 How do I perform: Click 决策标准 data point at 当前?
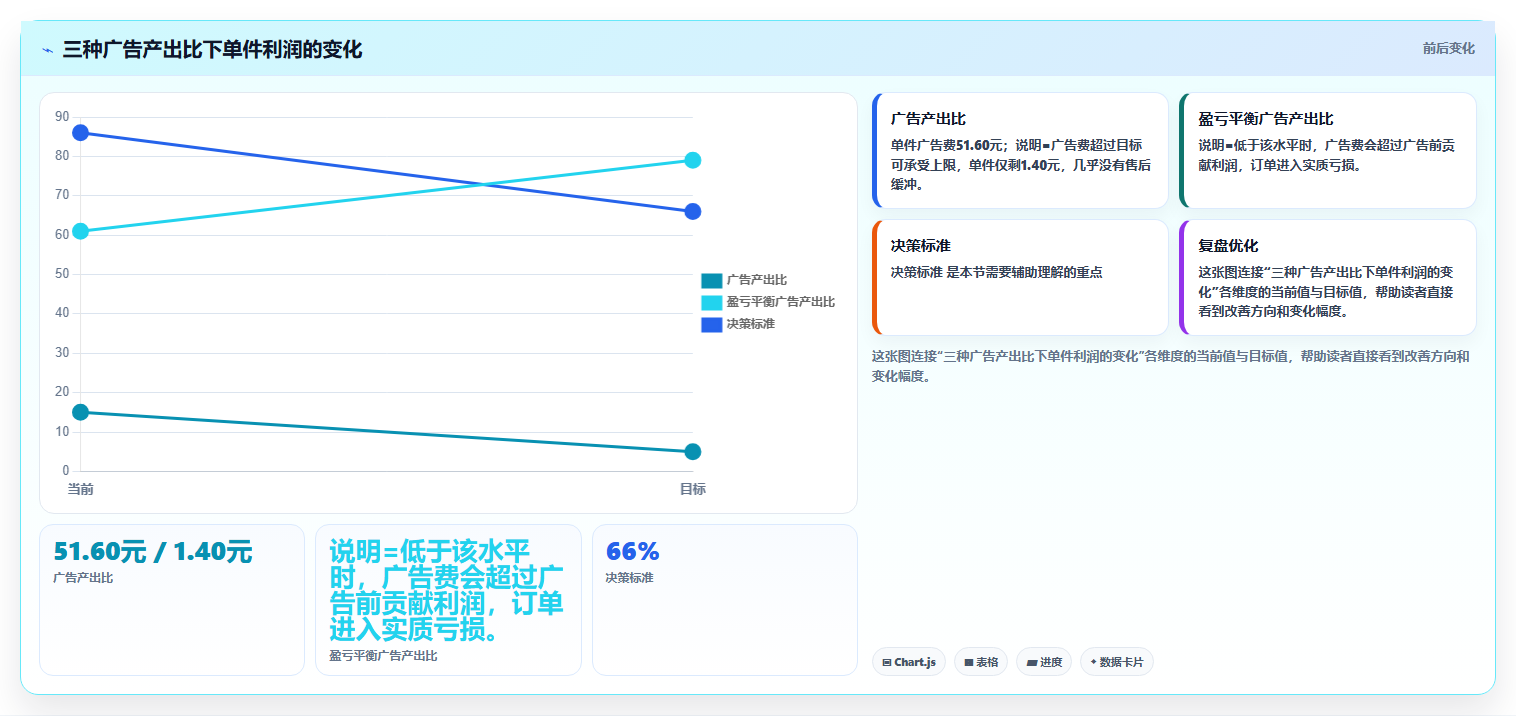point(81,133)
